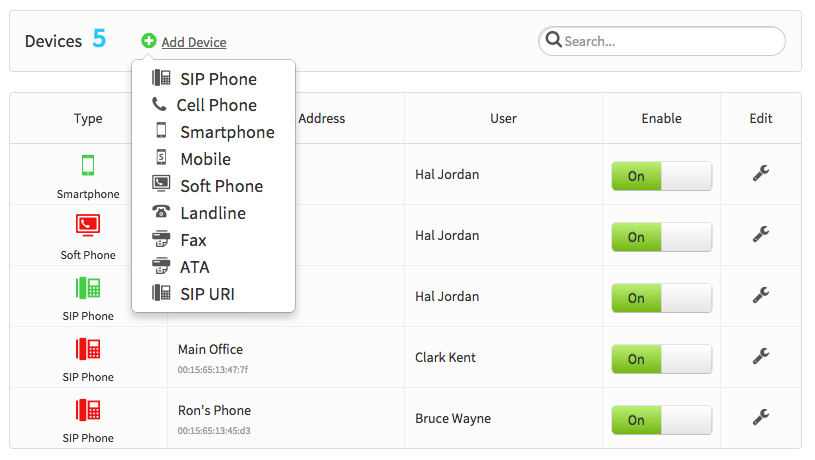Image resolution: width=815 pixels, height=460 pixels.
Task: Open the Add Device link
Action: (194, 42)
